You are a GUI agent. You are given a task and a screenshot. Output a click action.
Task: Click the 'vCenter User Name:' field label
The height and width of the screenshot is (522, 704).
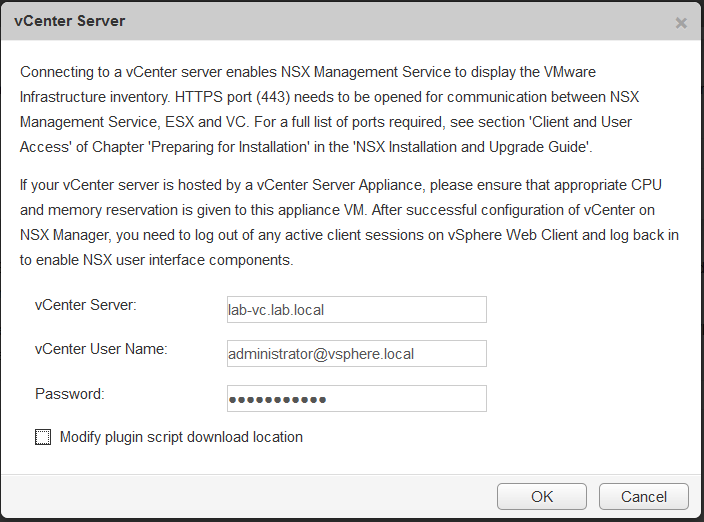click(x=100, y=349)
